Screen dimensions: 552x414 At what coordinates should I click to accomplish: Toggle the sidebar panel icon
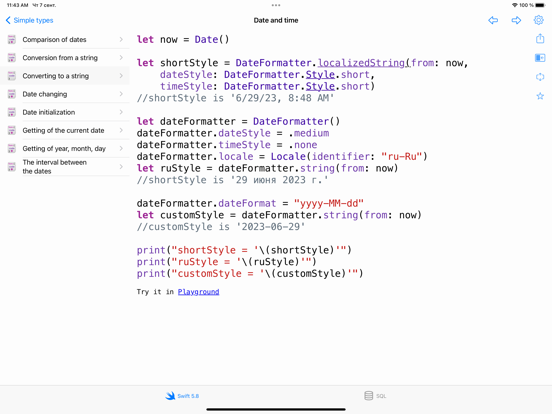[540, 57]
